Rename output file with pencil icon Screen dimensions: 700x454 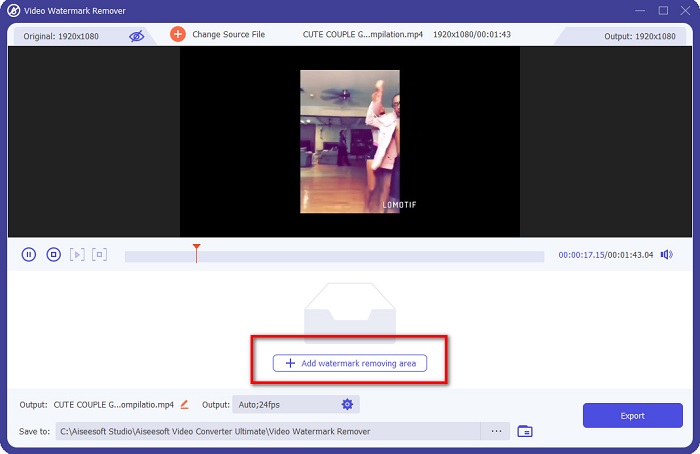[183, 404]
